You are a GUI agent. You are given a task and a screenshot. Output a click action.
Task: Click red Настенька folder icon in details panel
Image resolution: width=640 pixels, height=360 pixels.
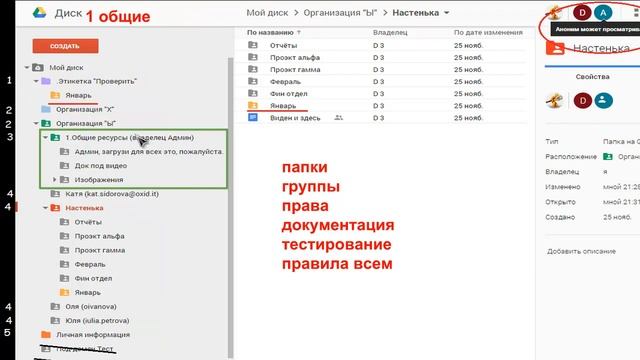pos(555,49)
